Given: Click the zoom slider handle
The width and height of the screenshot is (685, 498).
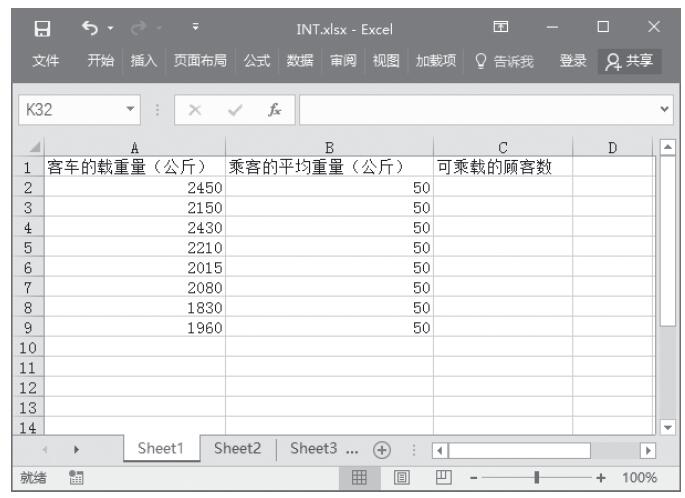Looking at the screenshot, I should tap(537, 478).
